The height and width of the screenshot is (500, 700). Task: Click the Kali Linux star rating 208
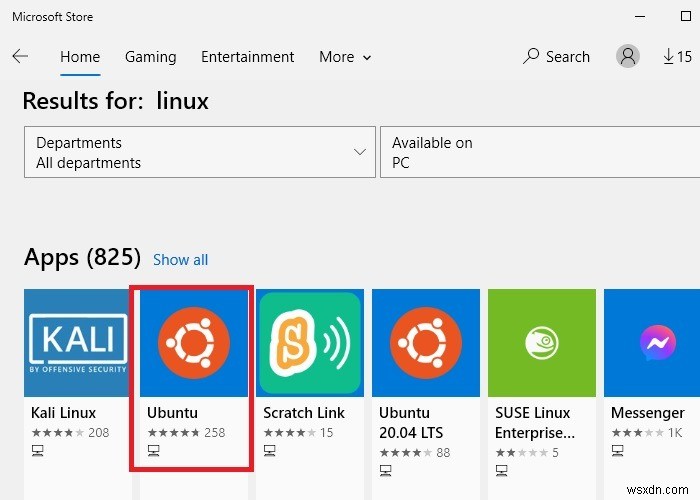coord(70,433)
